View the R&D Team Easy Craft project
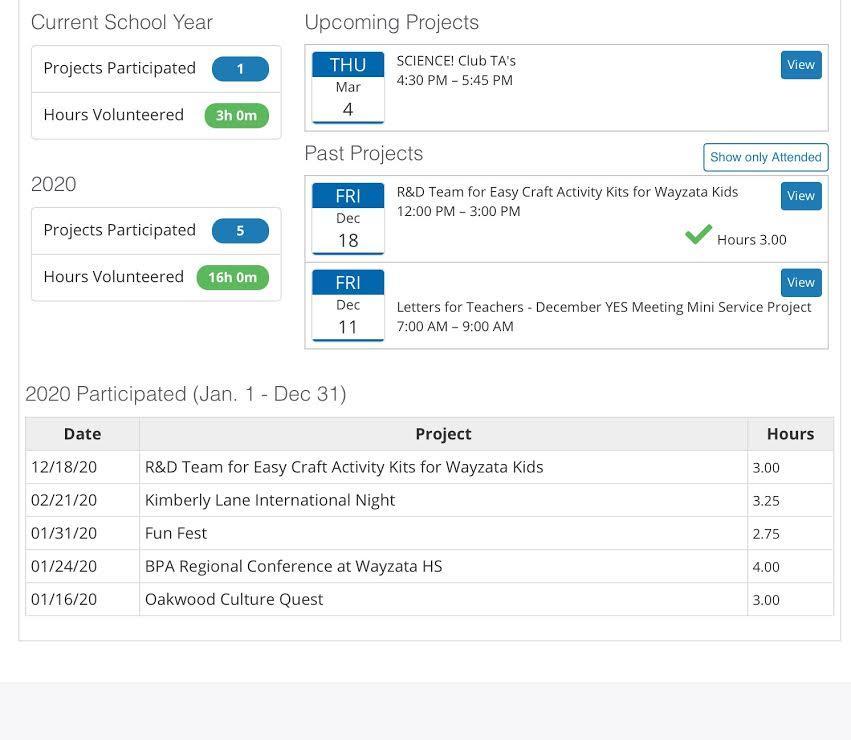The width and height of the screenshot is (851, 740). 801,196
